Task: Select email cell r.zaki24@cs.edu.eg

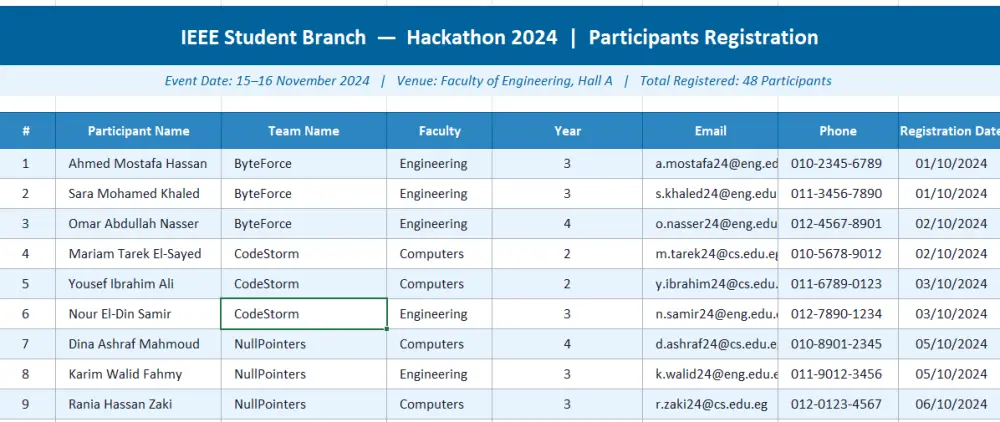Action: point(710,404)
